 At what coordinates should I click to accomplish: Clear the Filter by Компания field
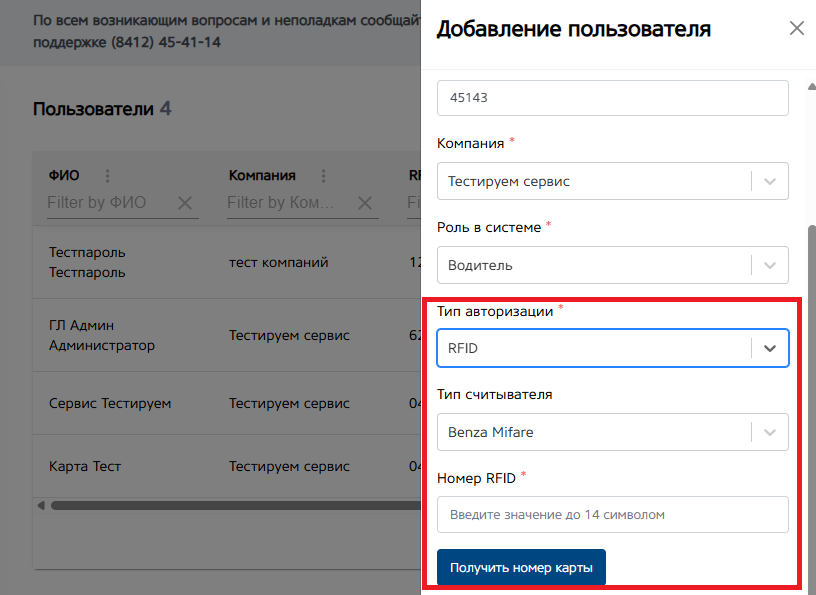point(365,203)
